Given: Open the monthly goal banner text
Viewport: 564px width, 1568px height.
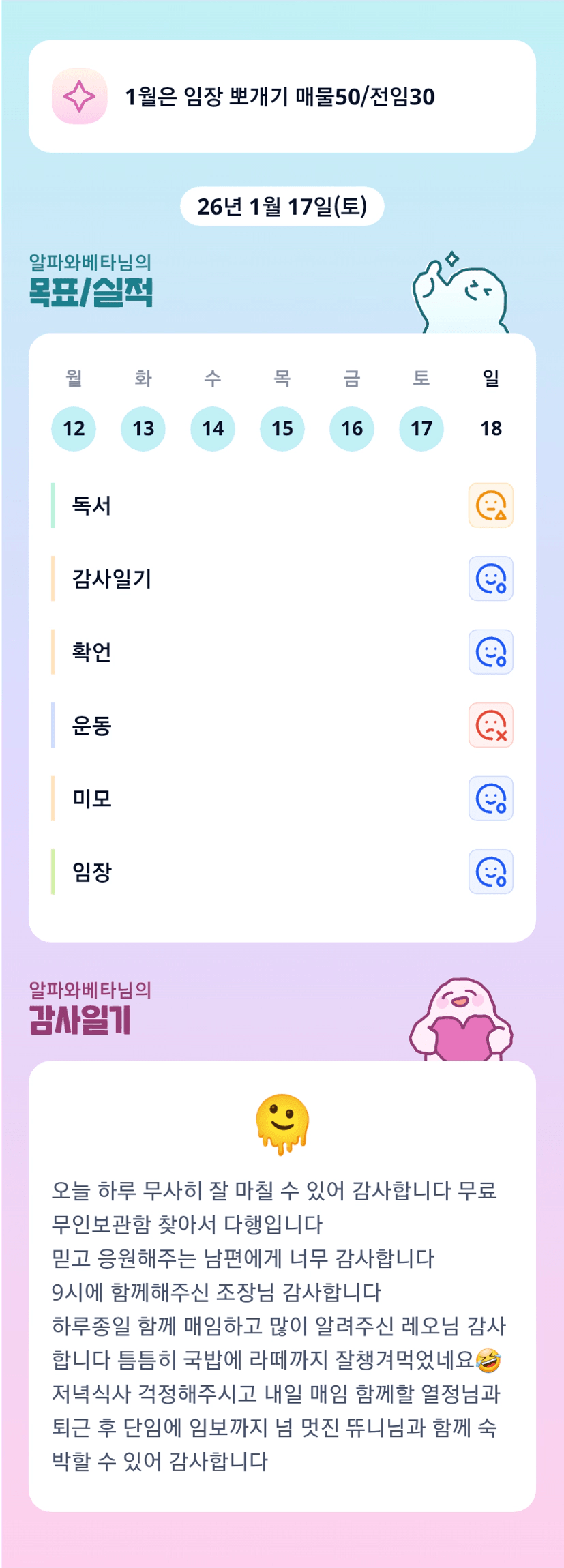Looking at the screenshot, I should coord(280,97).
